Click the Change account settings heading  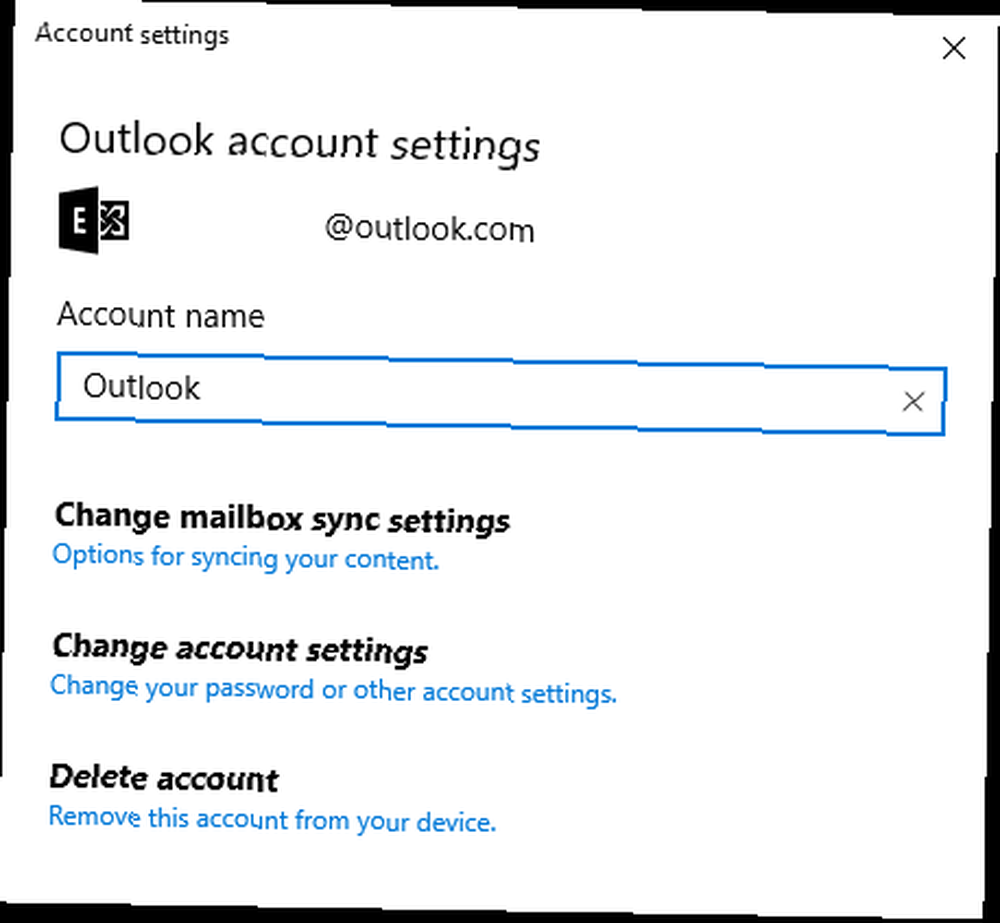pyautogui.click(x=240, y=649)
